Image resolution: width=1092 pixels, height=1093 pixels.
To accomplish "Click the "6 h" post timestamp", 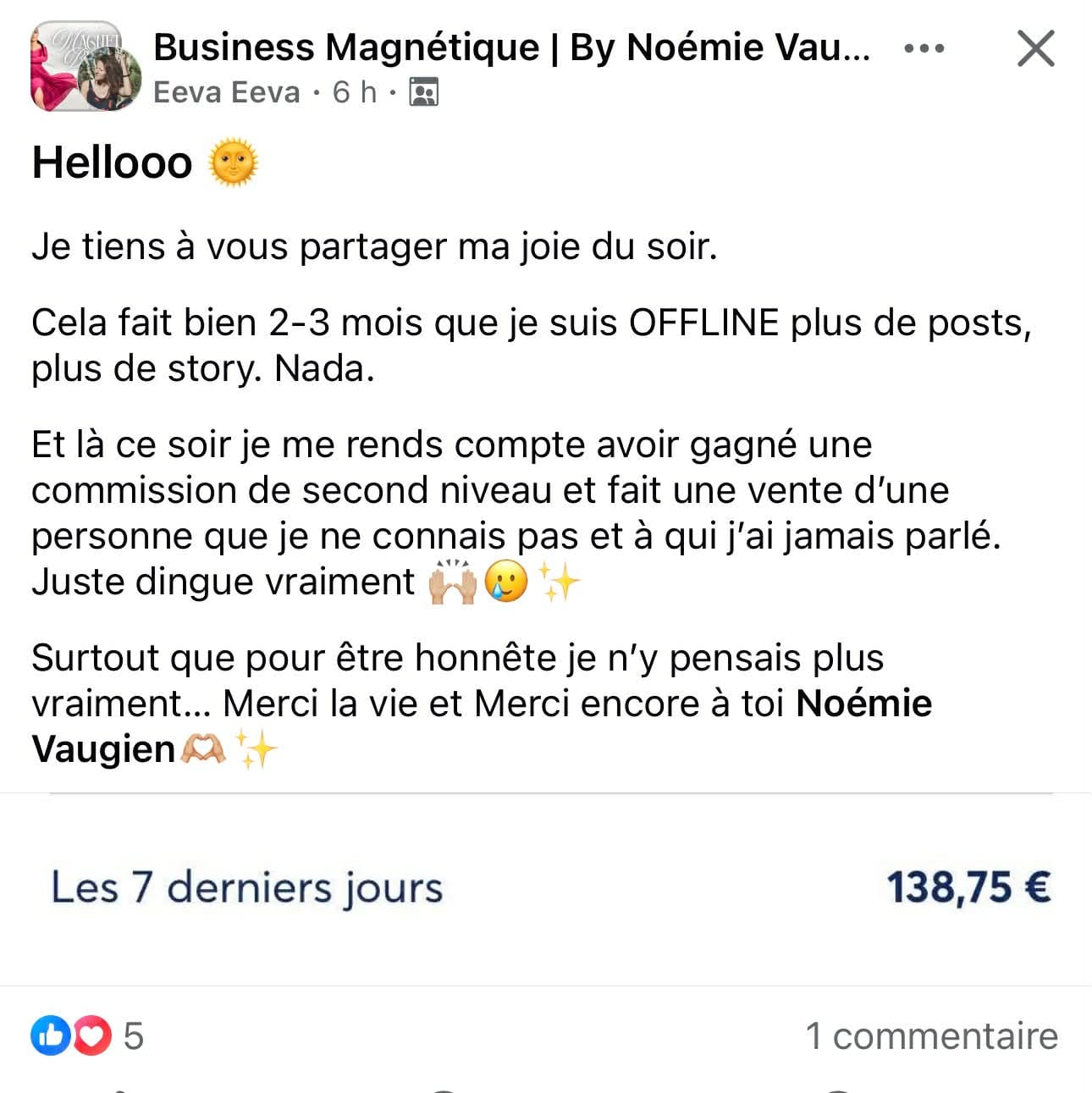I will [x=354, y=91].
